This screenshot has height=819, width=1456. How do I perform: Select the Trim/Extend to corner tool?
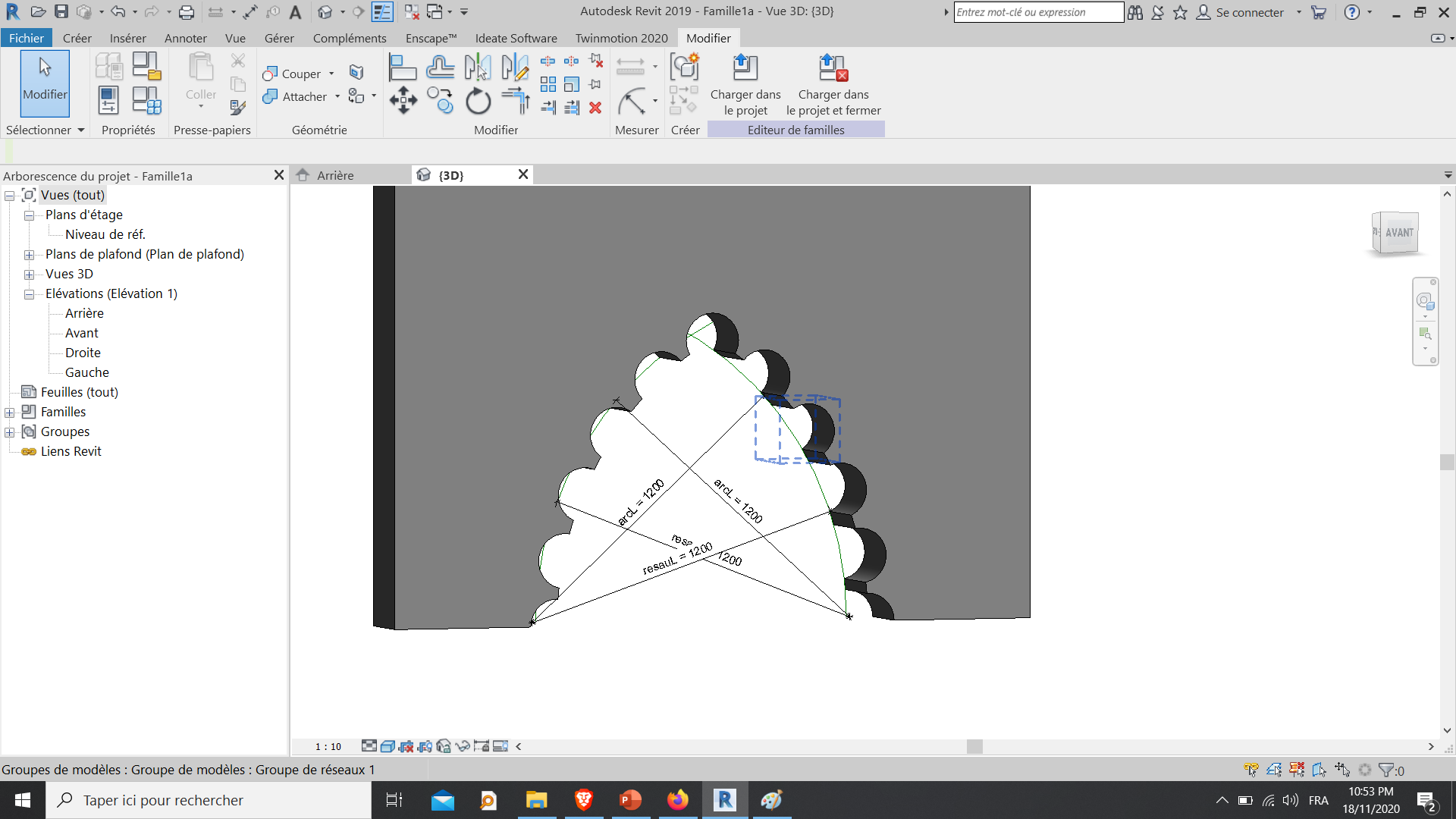(x=516, y=101)
